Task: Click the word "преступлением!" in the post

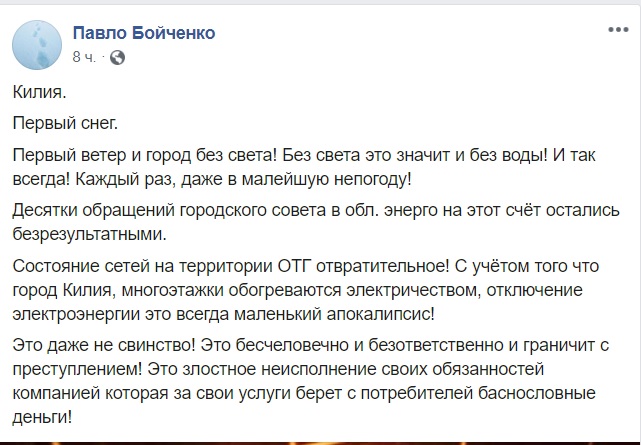Action: (x=77, y=370)
